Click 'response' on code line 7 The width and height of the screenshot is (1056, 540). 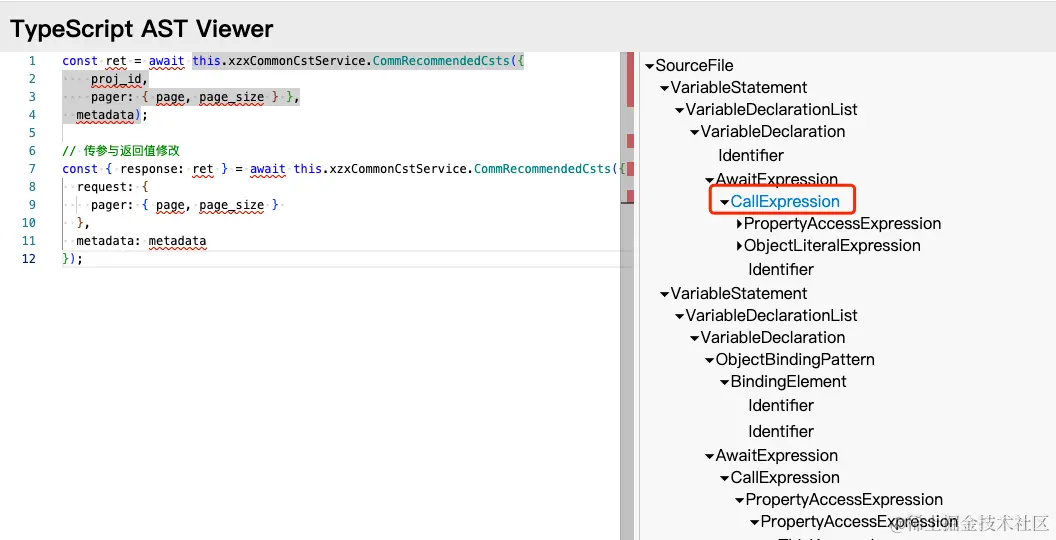pyautogui.click(x=149, y=169)
